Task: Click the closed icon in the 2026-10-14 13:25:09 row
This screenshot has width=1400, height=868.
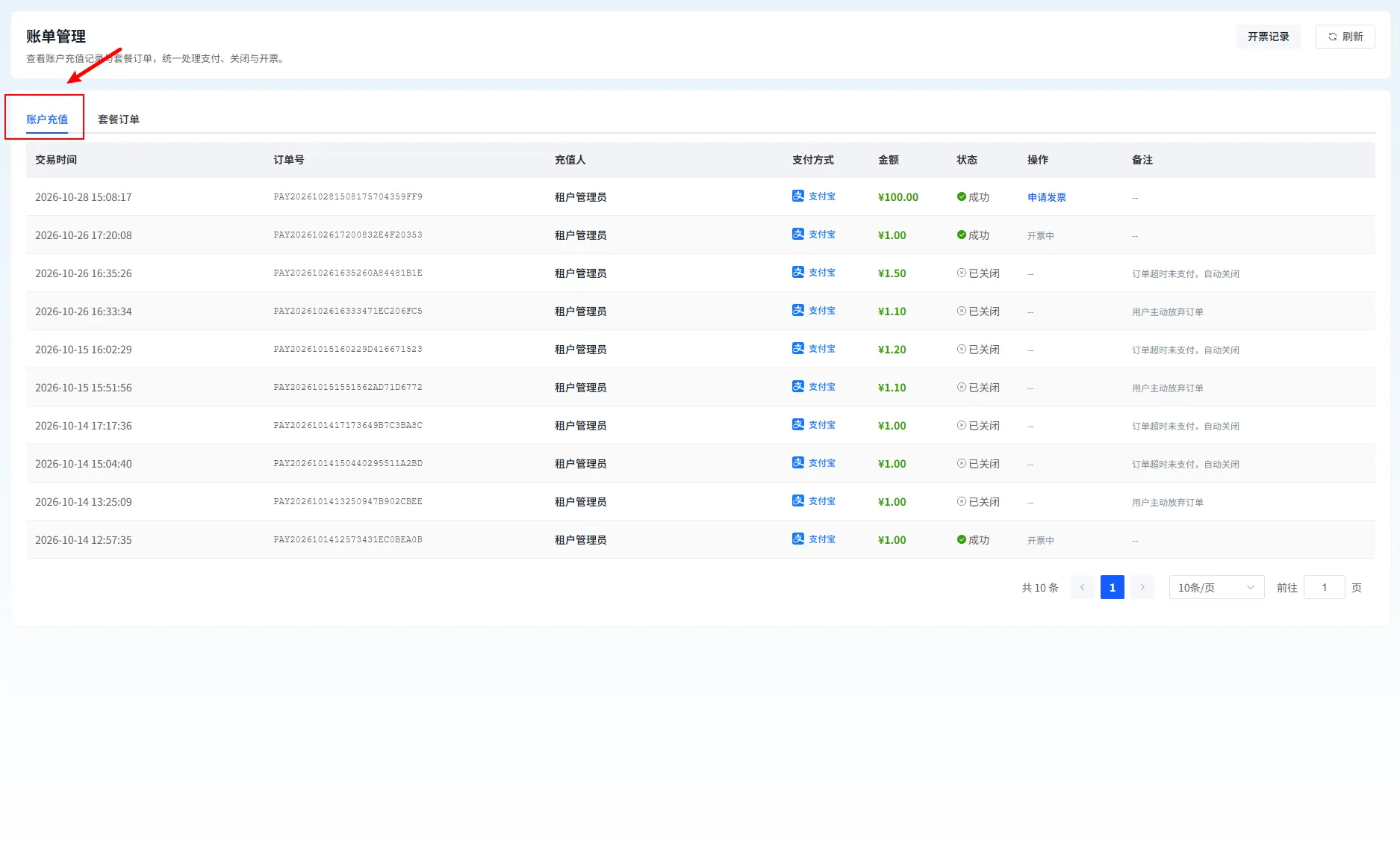Action: click(x=962, y=502)
